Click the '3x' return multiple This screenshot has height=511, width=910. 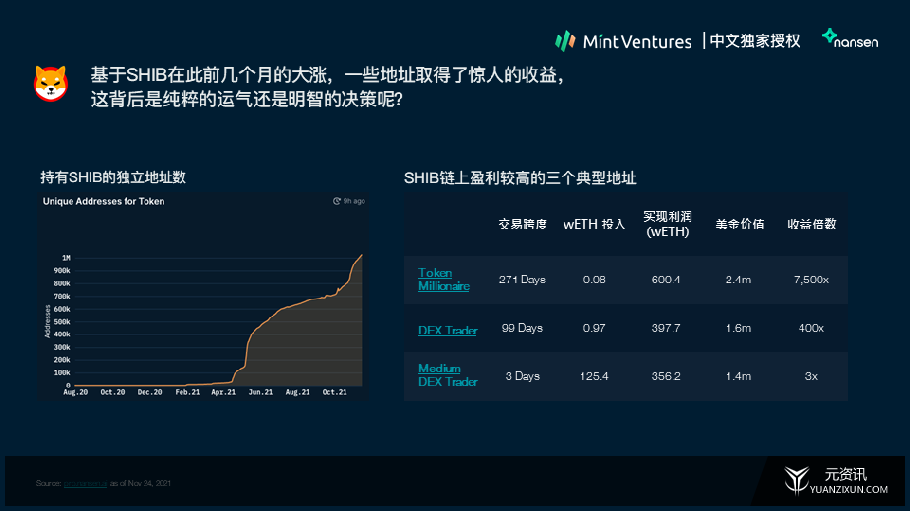point(811,376)
